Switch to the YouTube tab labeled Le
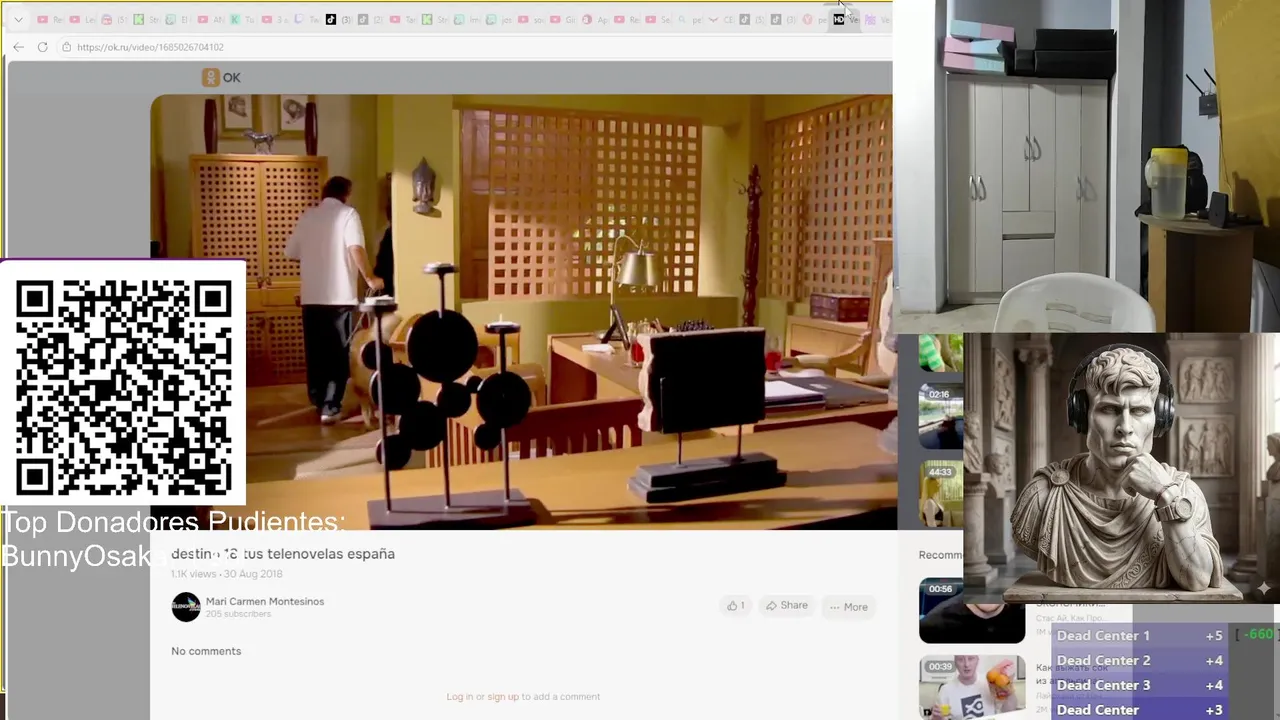Image resolution: width=1280 pixels, height=720 pixels. coord(82,19)
